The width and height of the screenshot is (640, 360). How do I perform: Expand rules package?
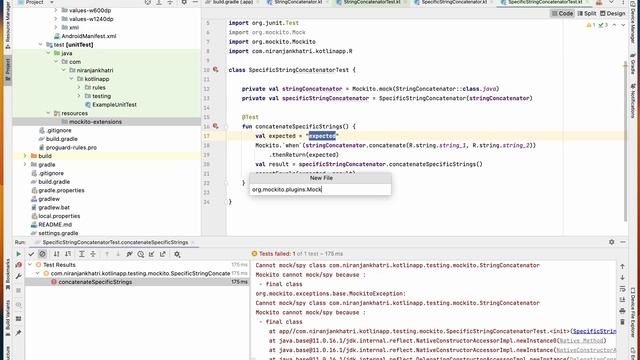(x=79, y=87)
